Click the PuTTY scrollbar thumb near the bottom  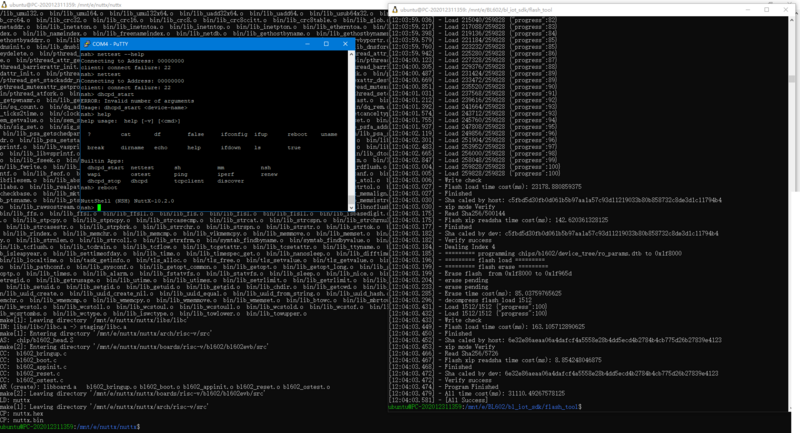click(x=351, y=199)
